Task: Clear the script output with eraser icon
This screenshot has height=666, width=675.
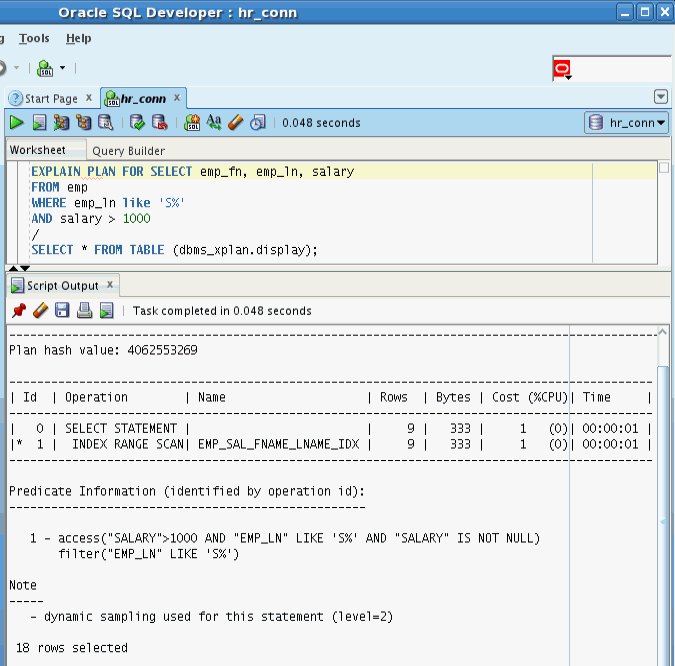Action: (x=40, y=311)
